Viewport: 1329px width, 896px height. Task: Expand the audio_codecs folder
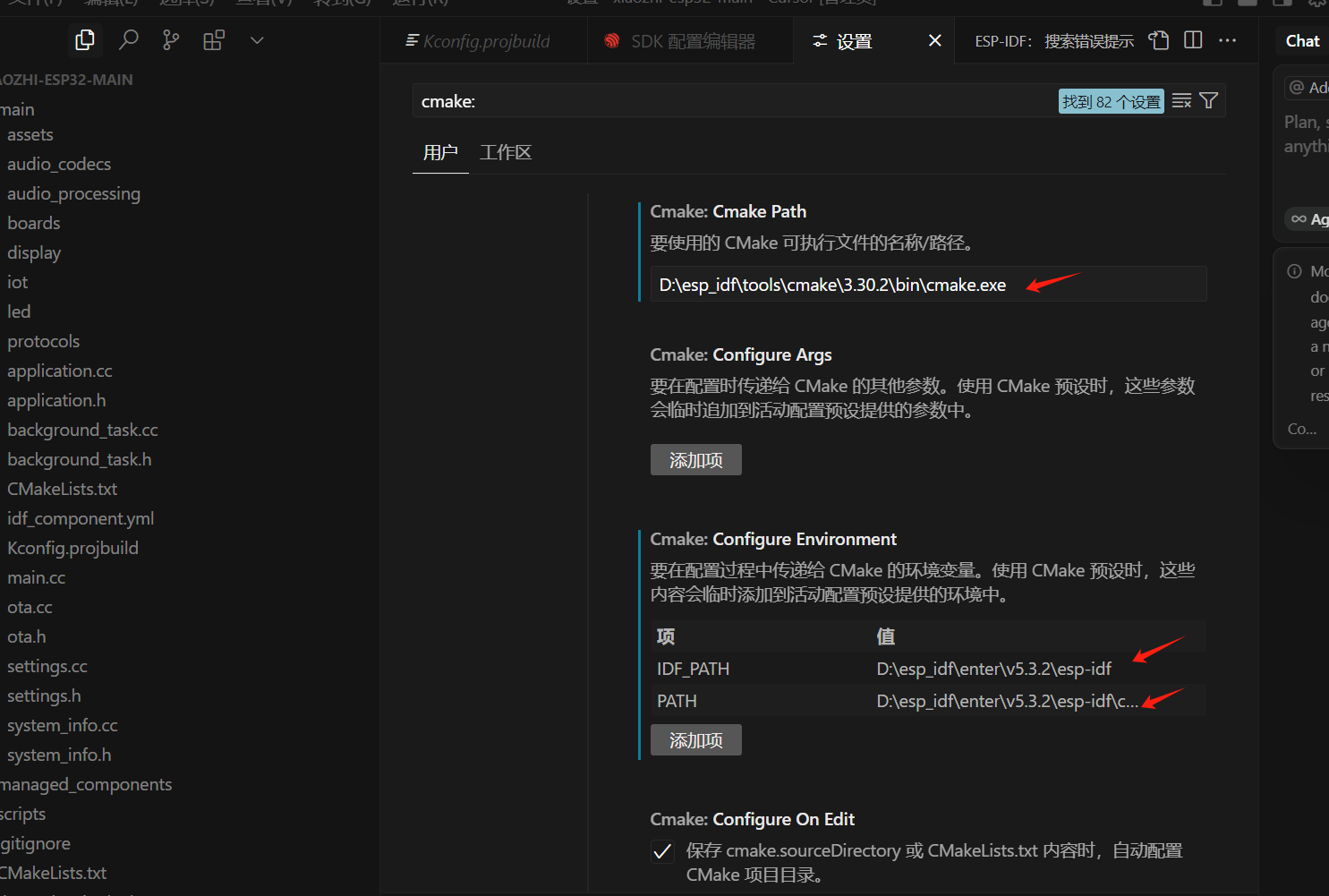[59, 164]
